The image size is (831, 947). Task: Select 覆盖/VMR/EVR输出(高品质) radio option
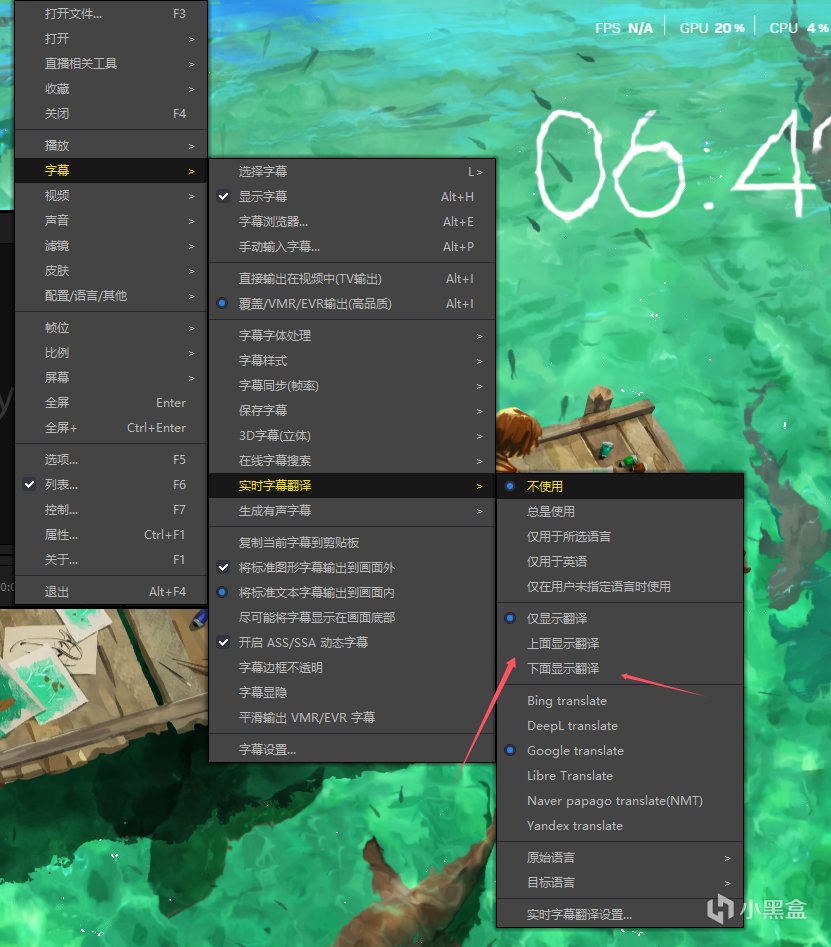pos(352,303)
